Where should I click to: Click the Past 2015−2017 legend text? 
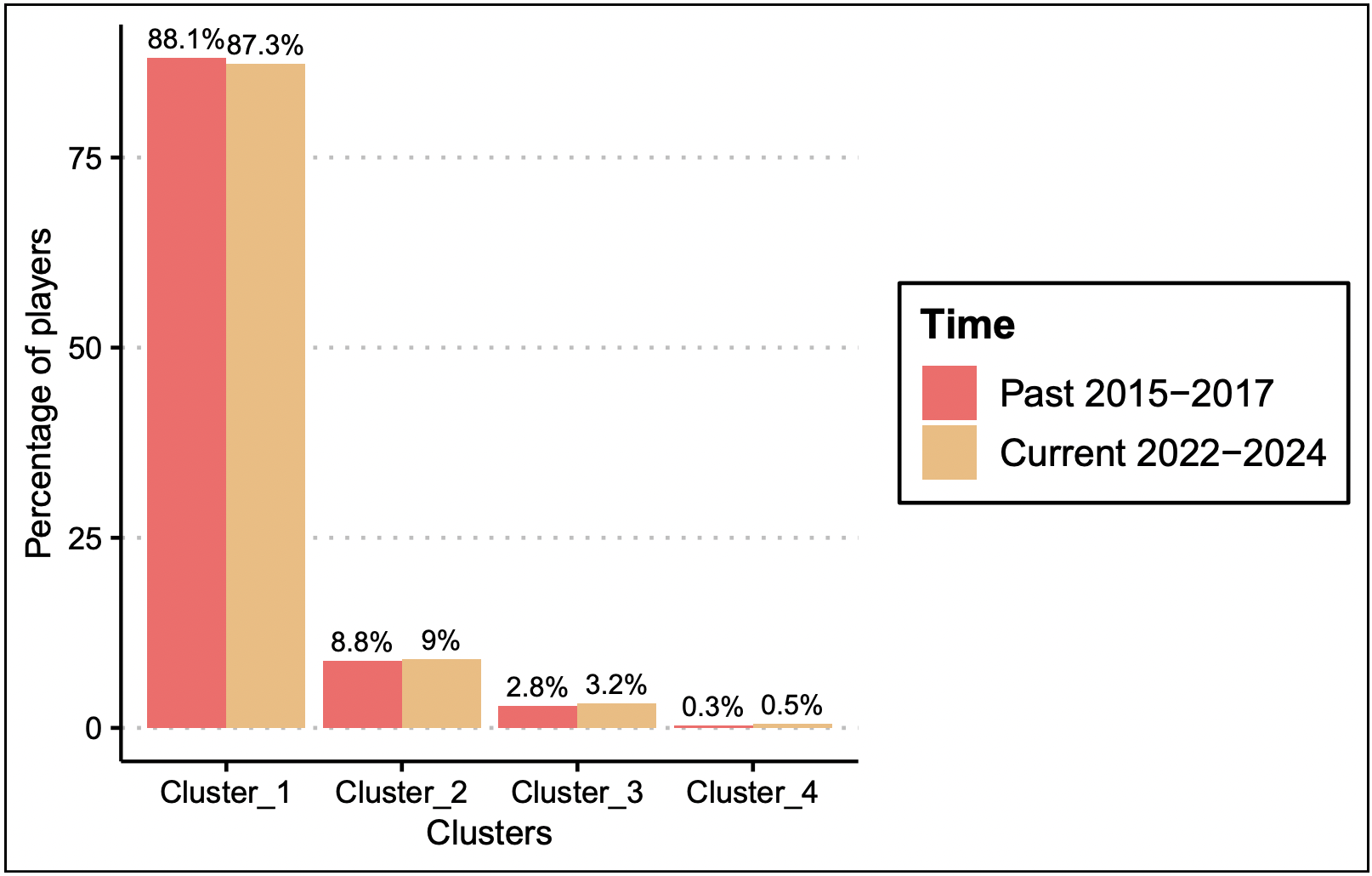click(1137, 393)
